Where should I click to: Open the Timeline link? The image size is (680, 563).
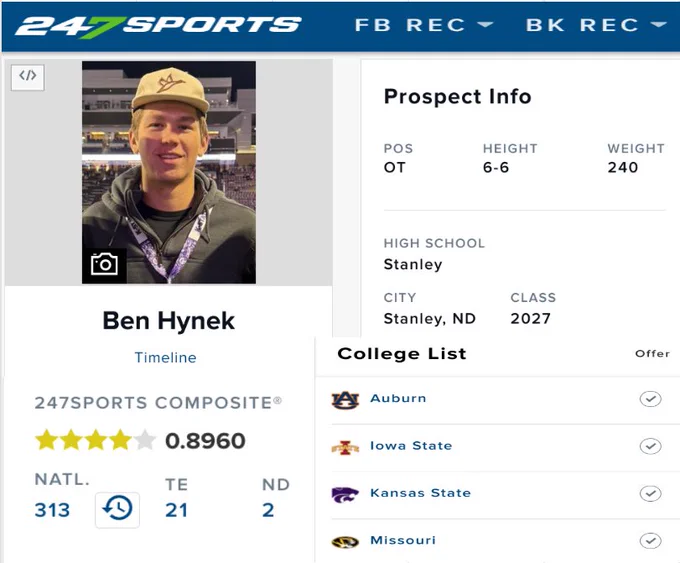[x=165, y=357]
